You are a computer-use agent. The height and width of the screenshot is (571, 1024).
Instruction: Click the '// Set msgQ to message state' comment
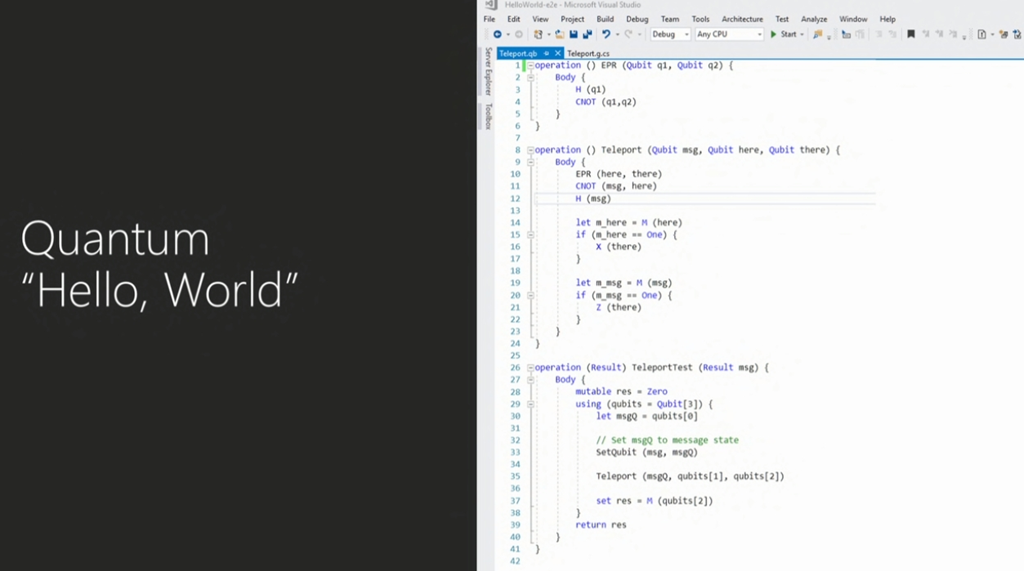click(x=667, y=440)
